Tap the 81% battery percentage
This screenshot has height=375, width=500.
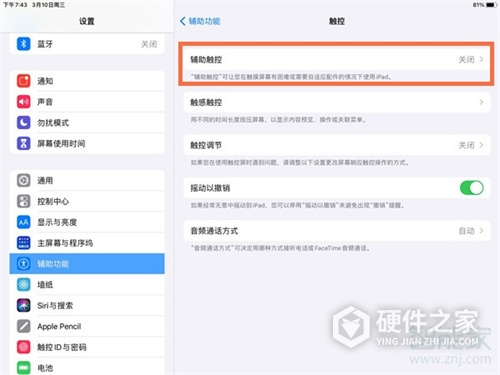(478, 5)
